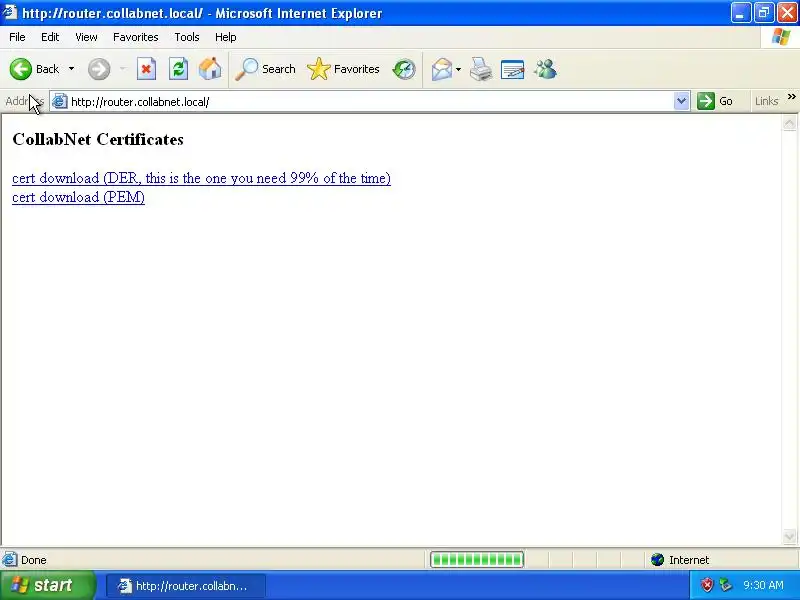
Task: Click the Internet zone globe icon
Action: point(657,560)
